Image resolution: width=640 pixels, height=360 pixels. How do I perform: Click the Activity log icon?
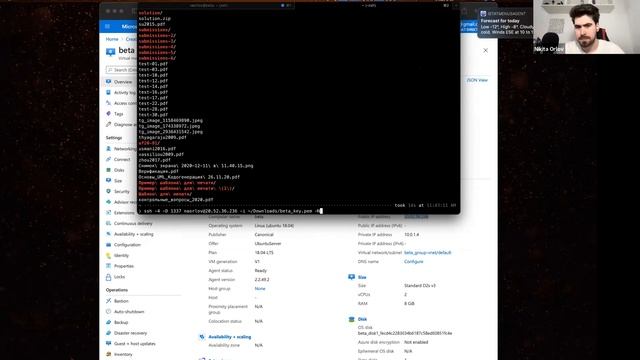coord(109,92)
